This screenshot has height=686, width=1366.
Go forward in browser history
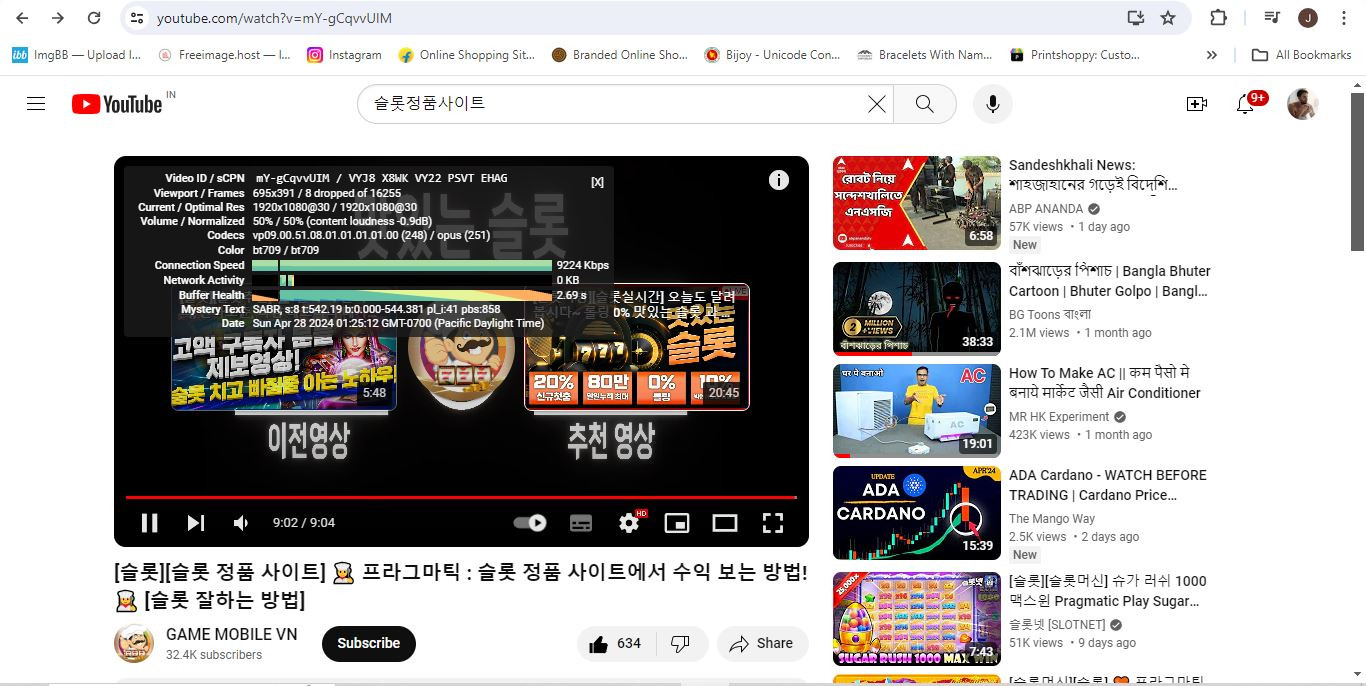click(x=58, y=18)
